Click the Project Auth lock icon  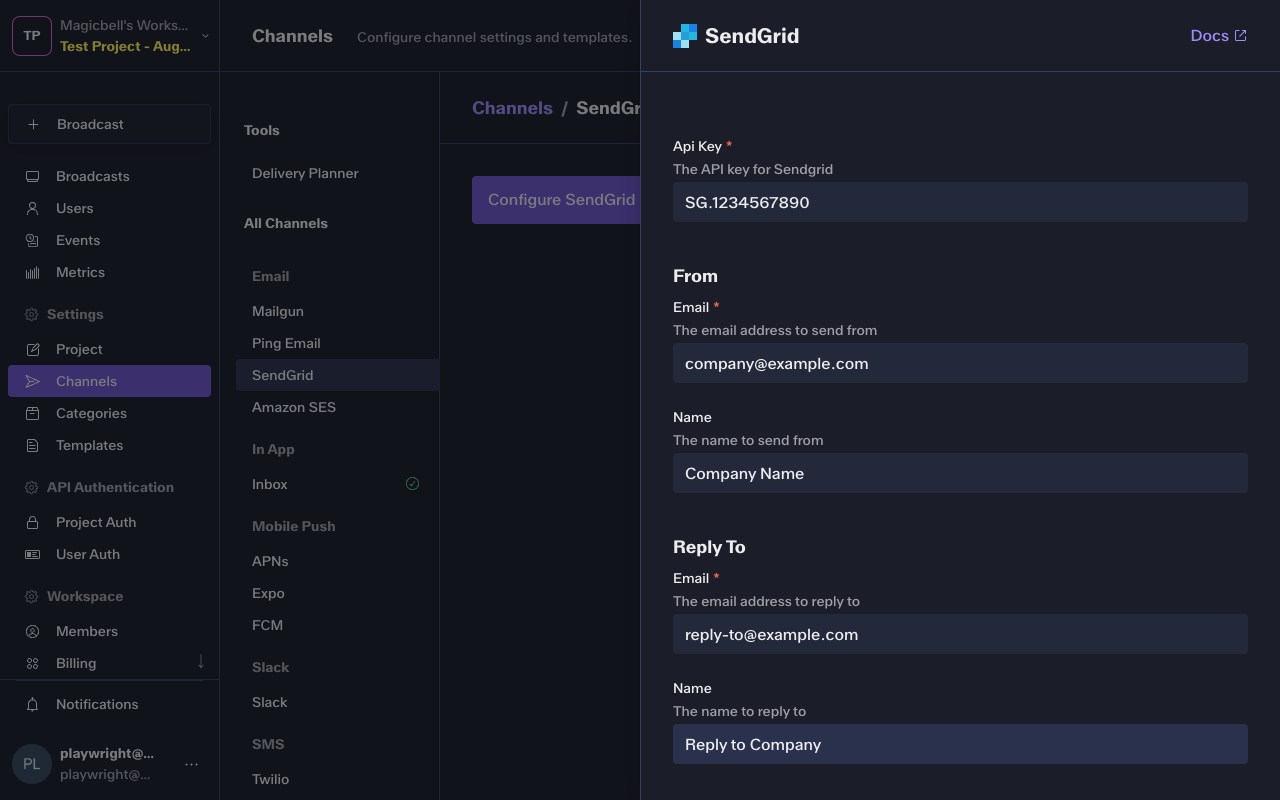pos(32,522)
